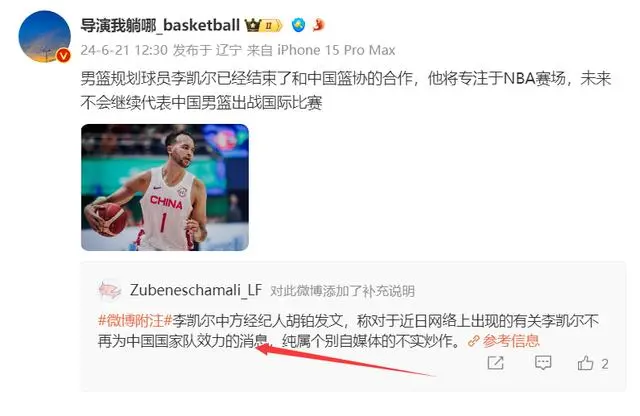The image size is (640, 416).
Task: Click the like count number 2
Action: (x=604, y=364)
